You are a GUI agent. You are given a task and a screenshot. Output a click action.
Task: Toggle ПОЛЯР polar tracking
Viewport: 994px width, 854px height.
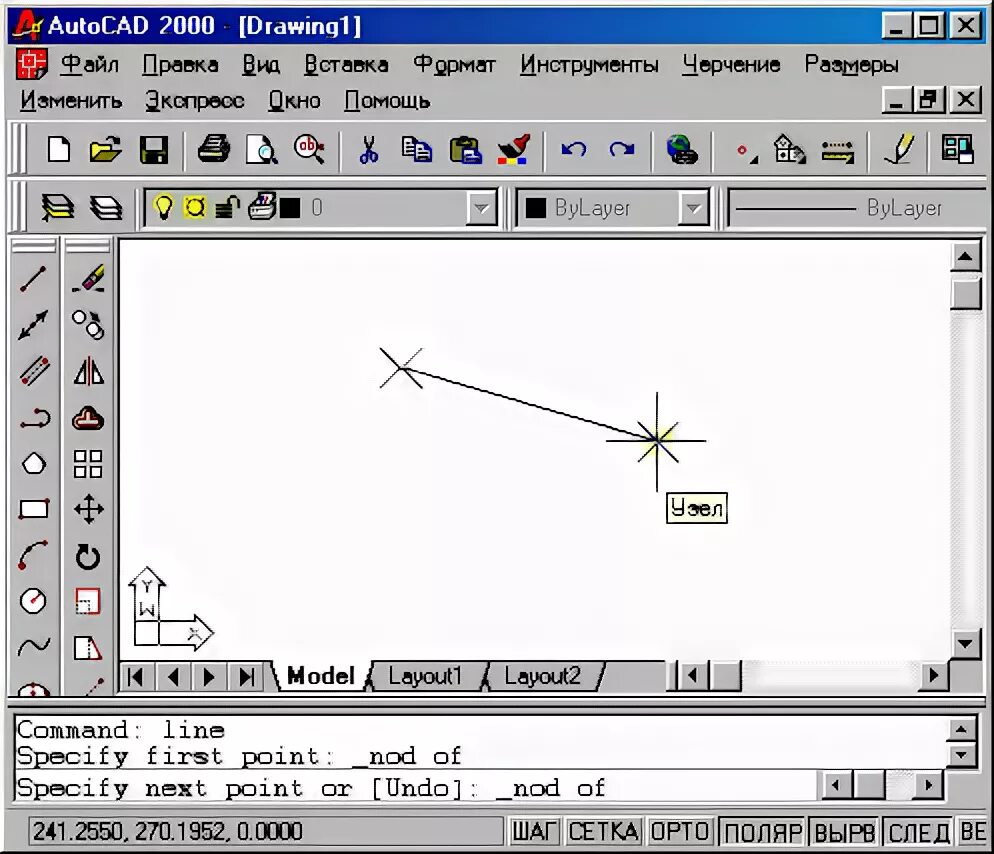763,832
